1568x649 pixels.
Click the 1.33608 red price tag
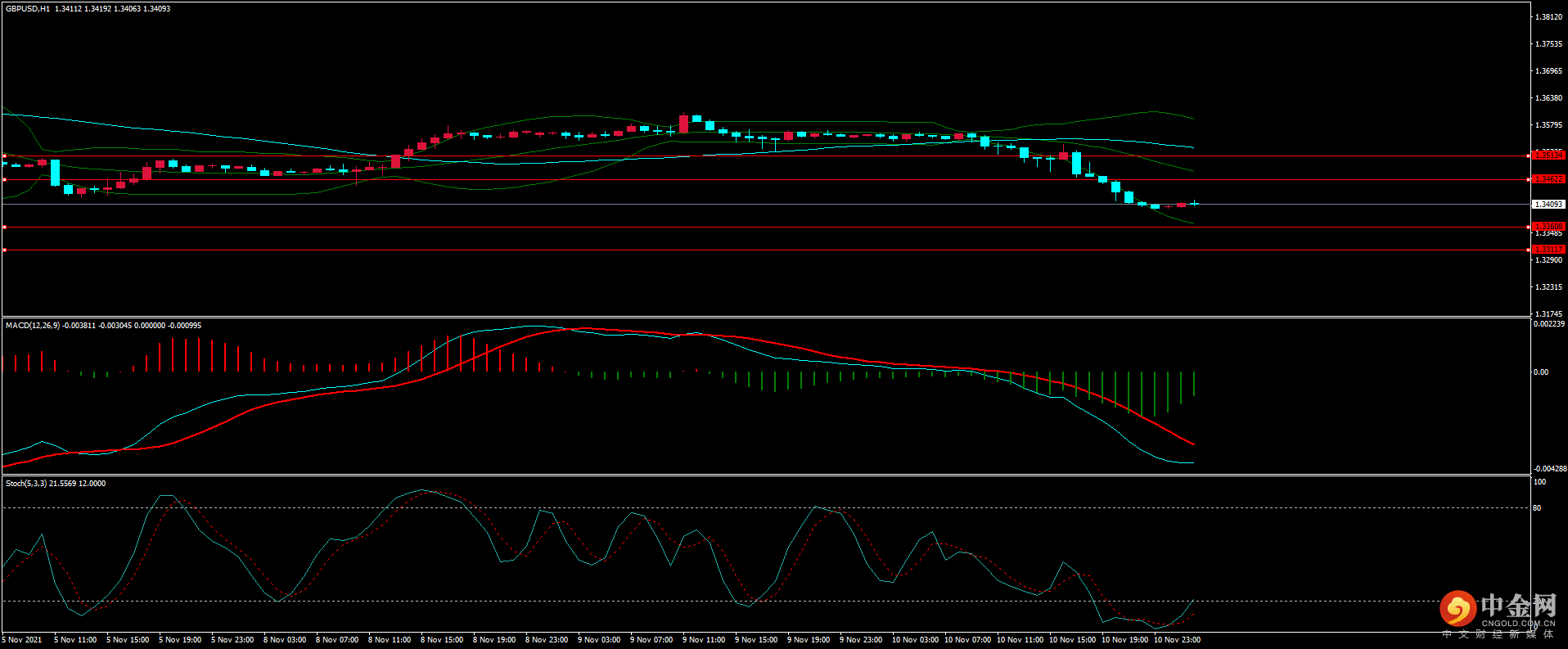pos(1548,226)
